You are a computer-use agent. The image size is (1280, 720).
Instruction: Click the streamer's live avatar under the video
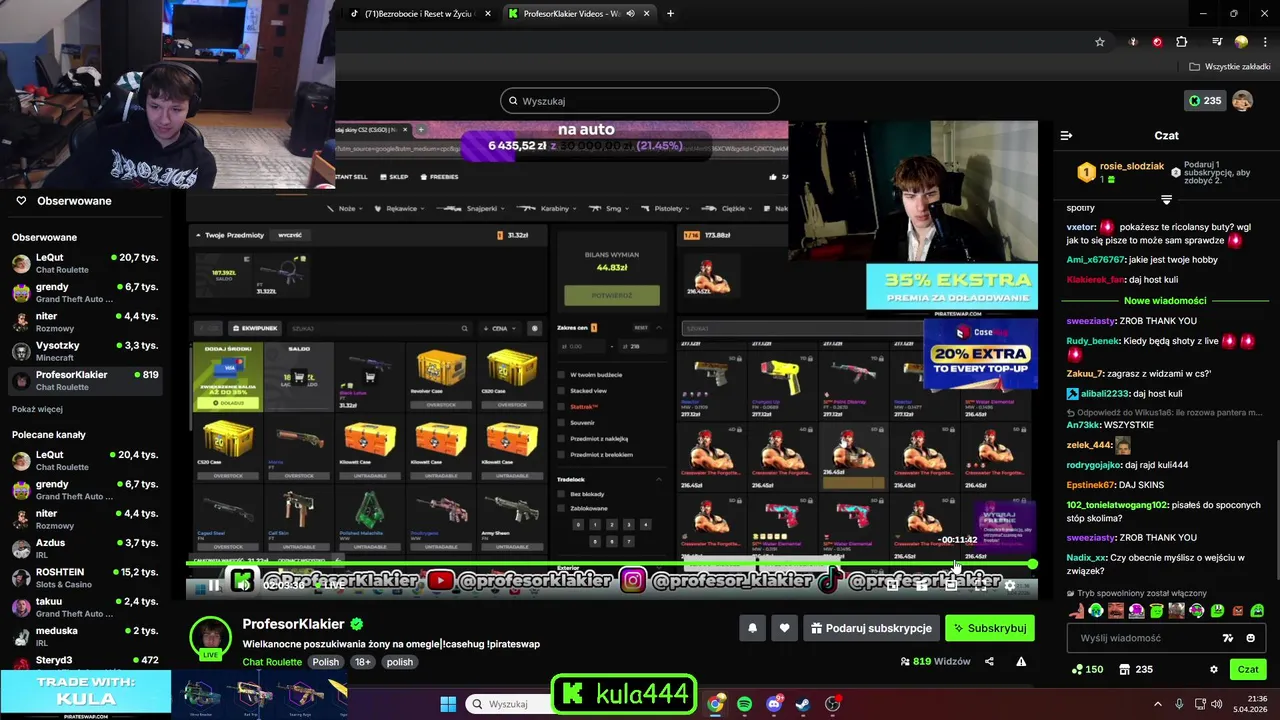(x=211, y=640)
